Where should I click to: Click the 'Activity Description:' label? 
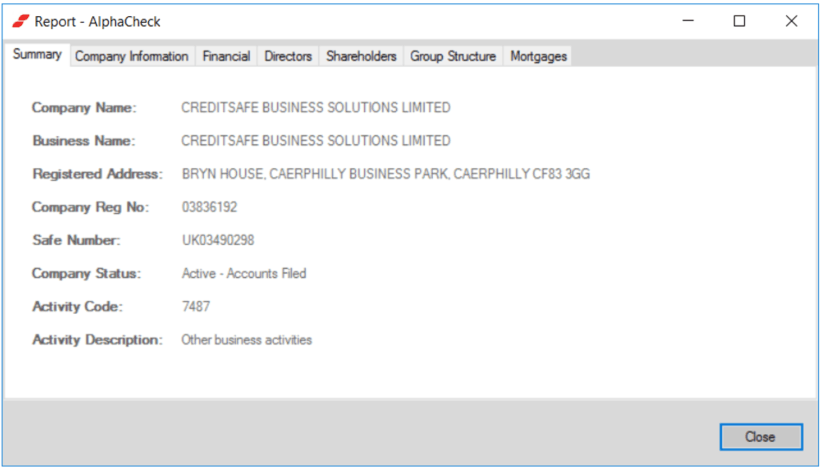click(x=98, y=340)
